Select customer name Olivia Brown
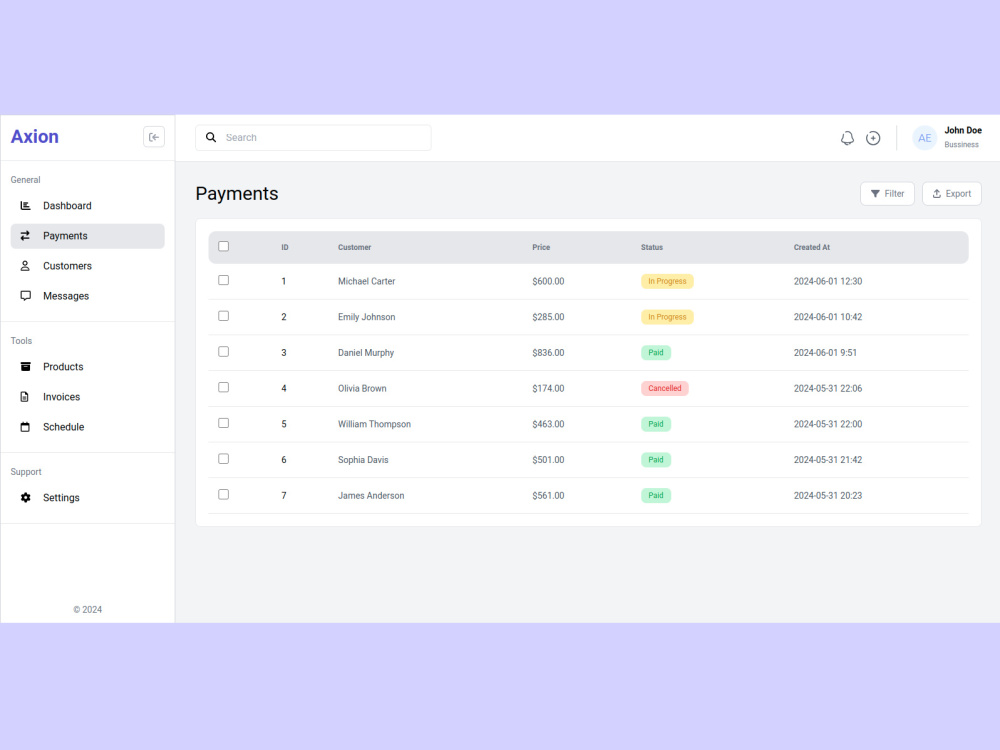 (362, 388)
